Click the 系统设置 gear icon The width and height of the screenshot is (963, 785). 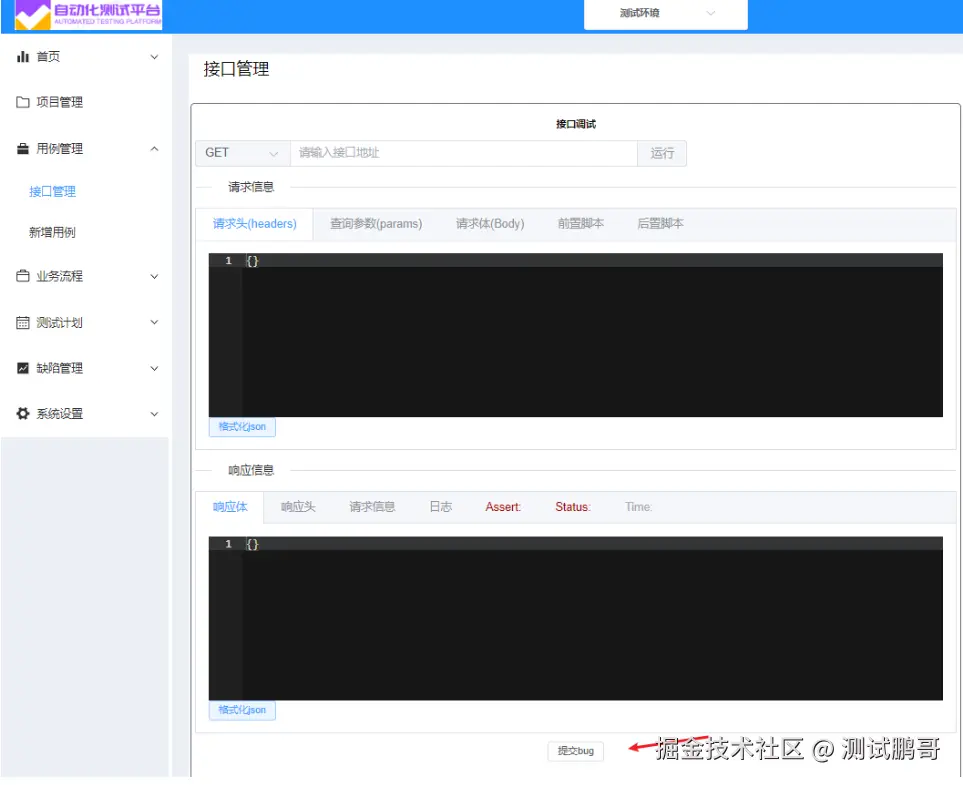pyautogui.click(x=23, y=414)
